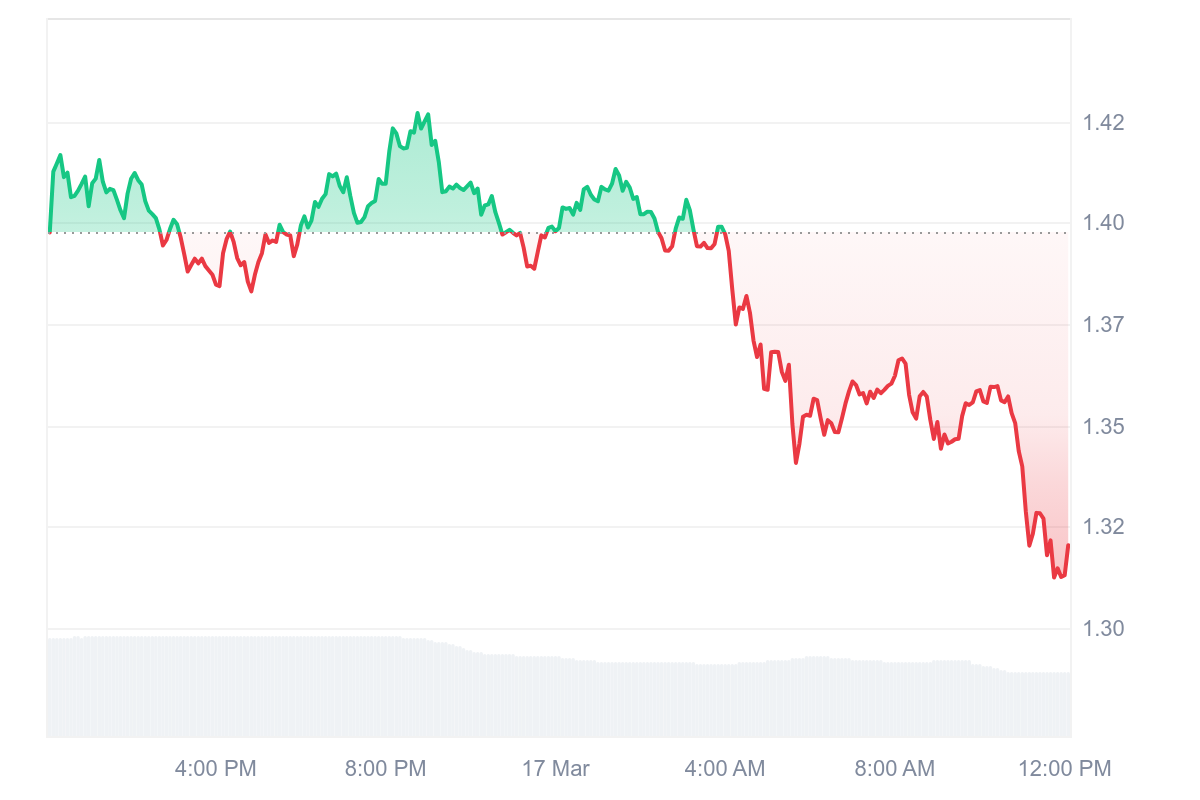1200x800 pixels.
Task: Select the 17 Mar date label
Action: click(556, 768)
